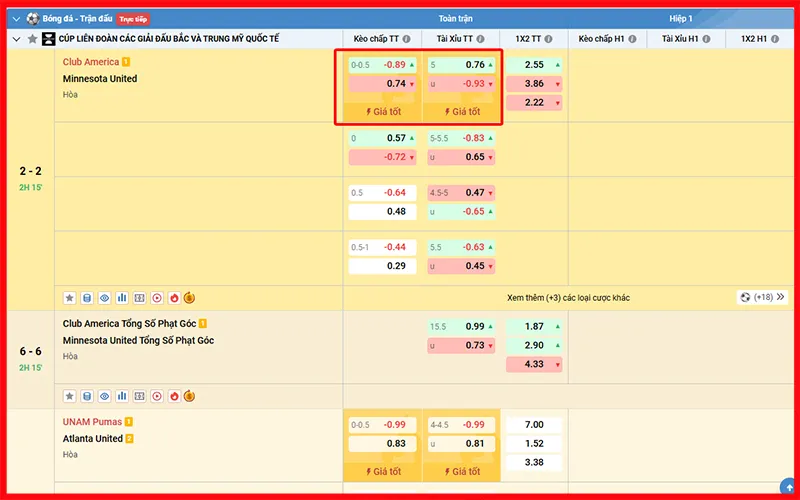The width and height of the screenshot is (800, 500).
Task: Click Xem thêm (+3) các loại cược khác
Action: tap(568, 297)
